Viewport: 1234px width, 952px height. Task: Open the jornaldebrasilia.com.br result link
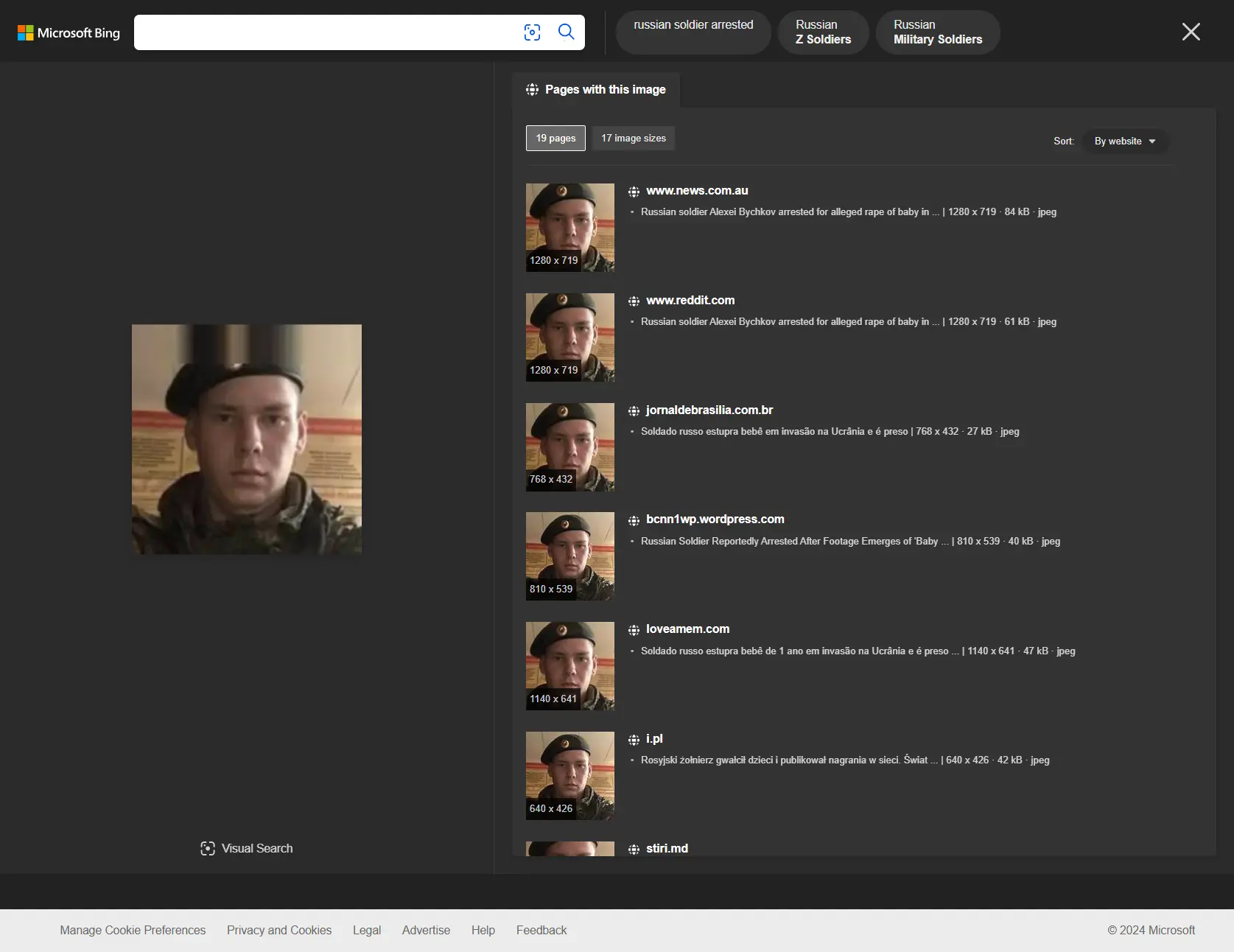[709, 410]
